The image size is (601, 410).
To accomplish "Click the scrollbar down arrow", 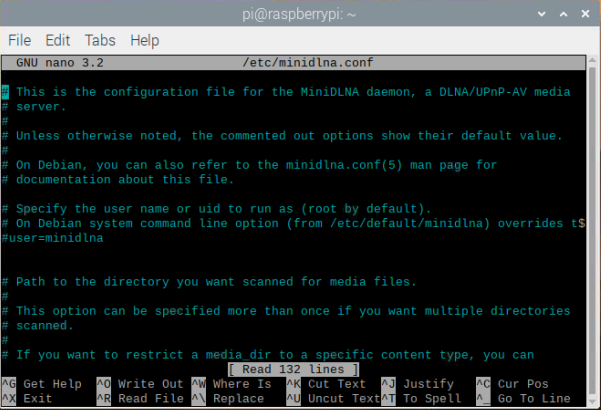I will 593,402.
